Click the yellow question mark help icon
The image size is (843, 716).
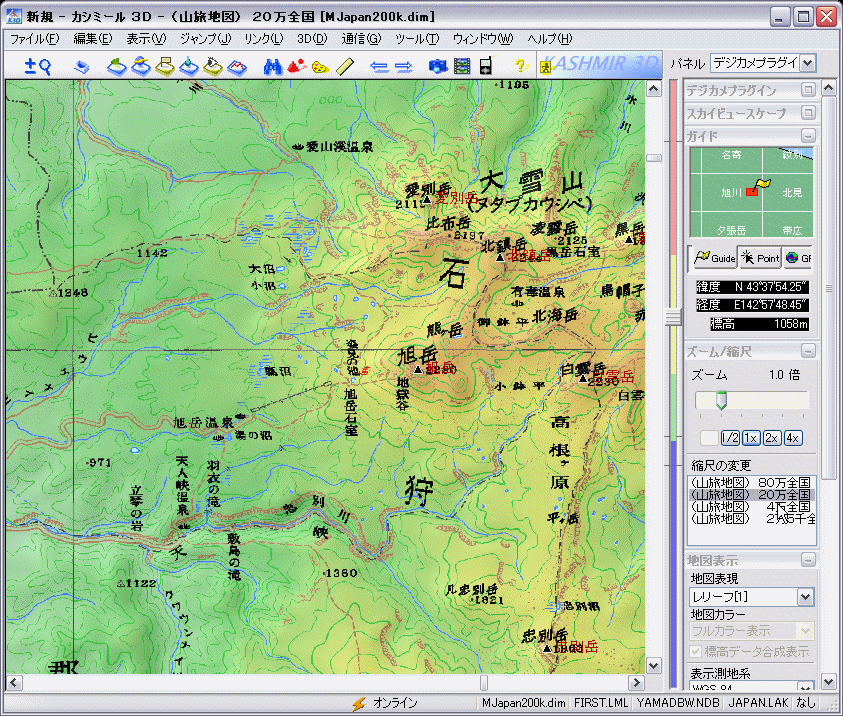[520, 66]
